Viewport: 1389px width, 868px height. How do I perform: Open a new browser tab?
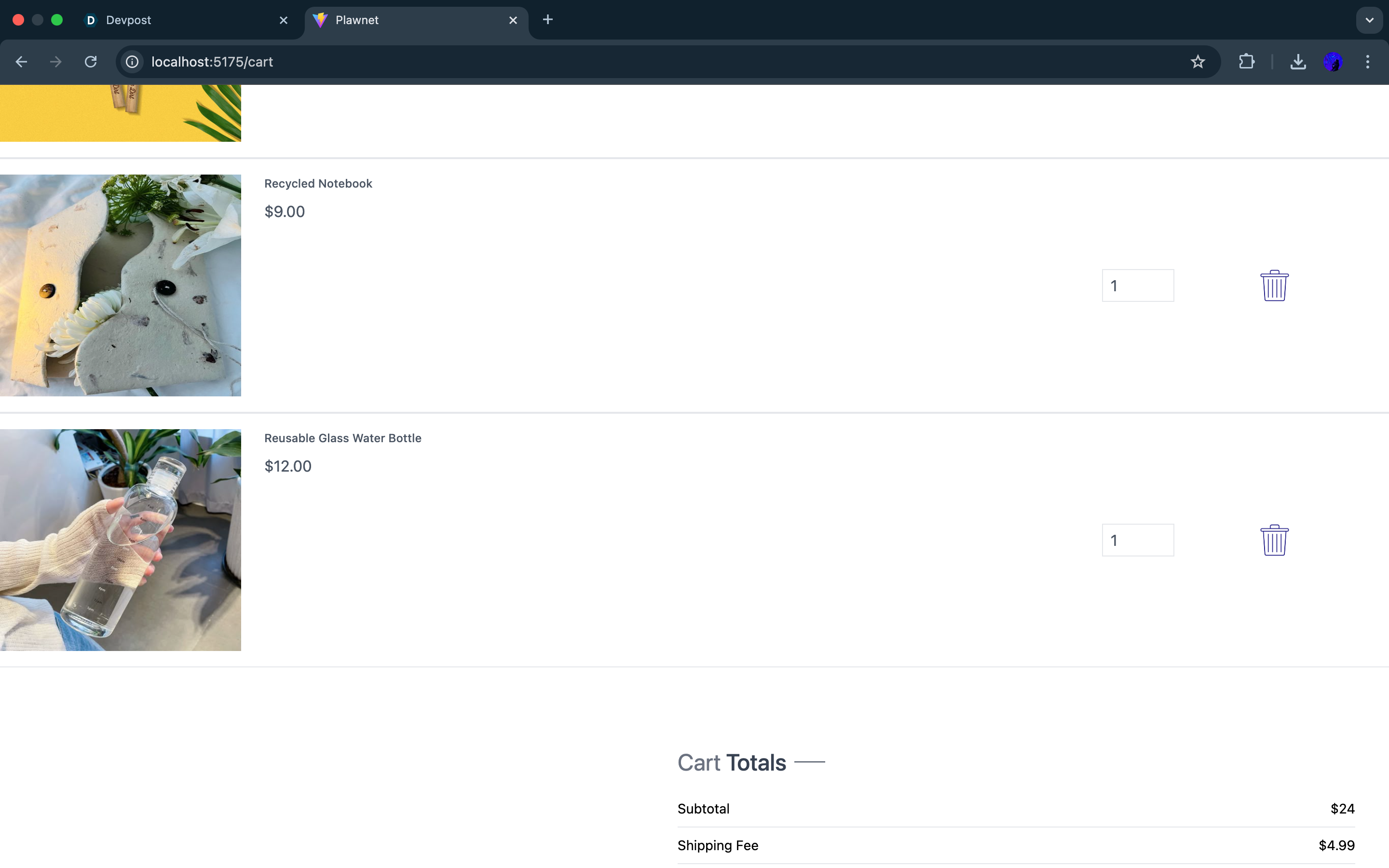click(547, 20)
